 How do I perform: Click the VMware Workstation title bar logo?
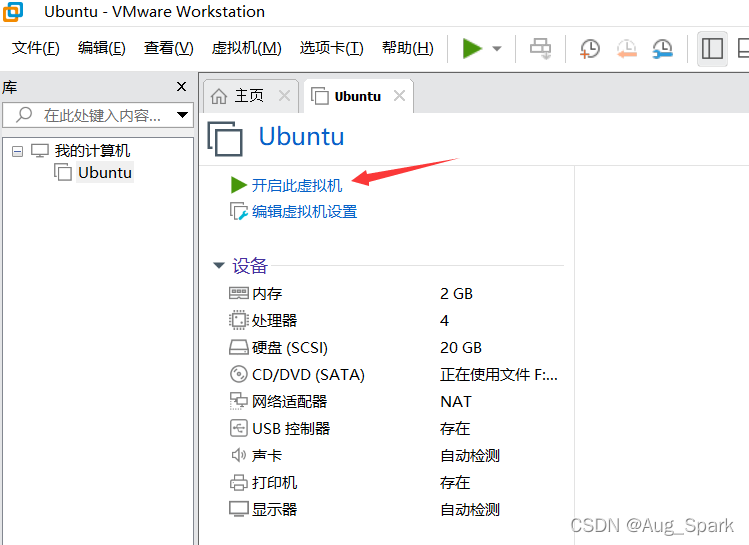(13, 11)
